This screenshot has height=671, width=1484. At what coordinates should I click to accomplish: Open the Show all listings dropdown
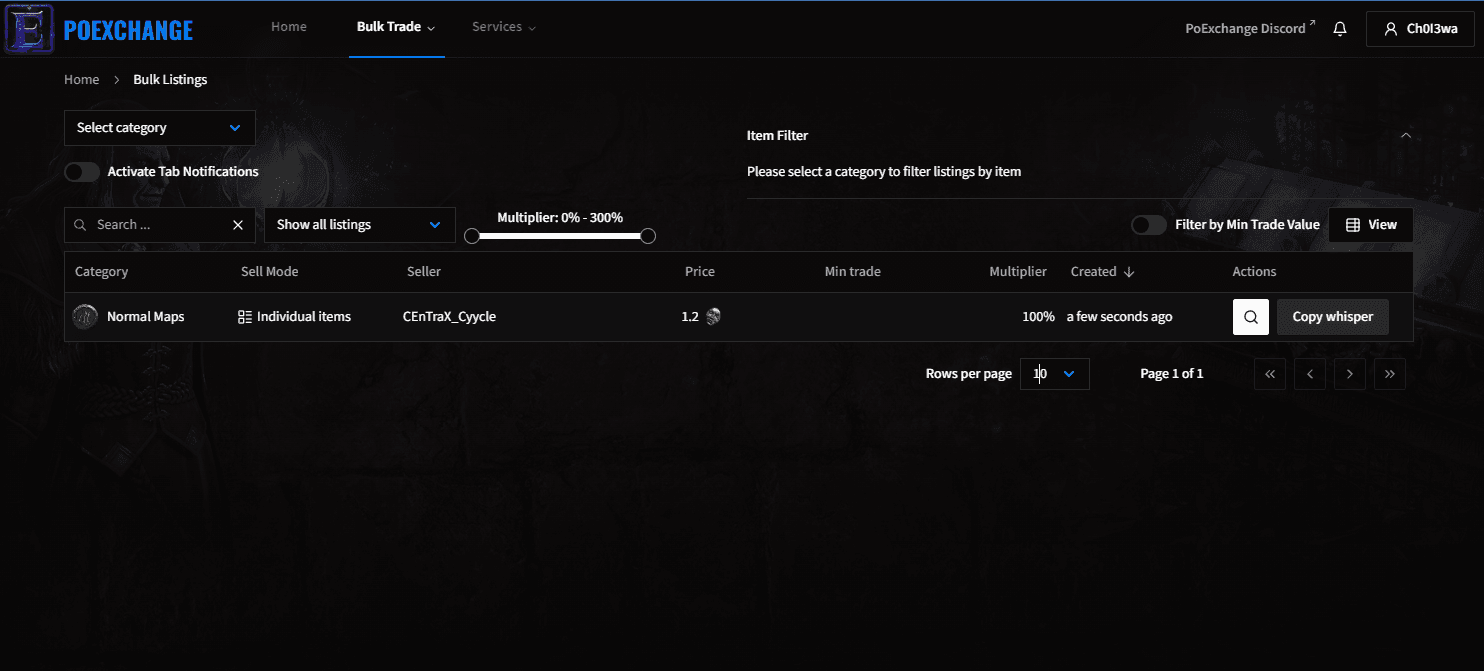tap(360, 225)
